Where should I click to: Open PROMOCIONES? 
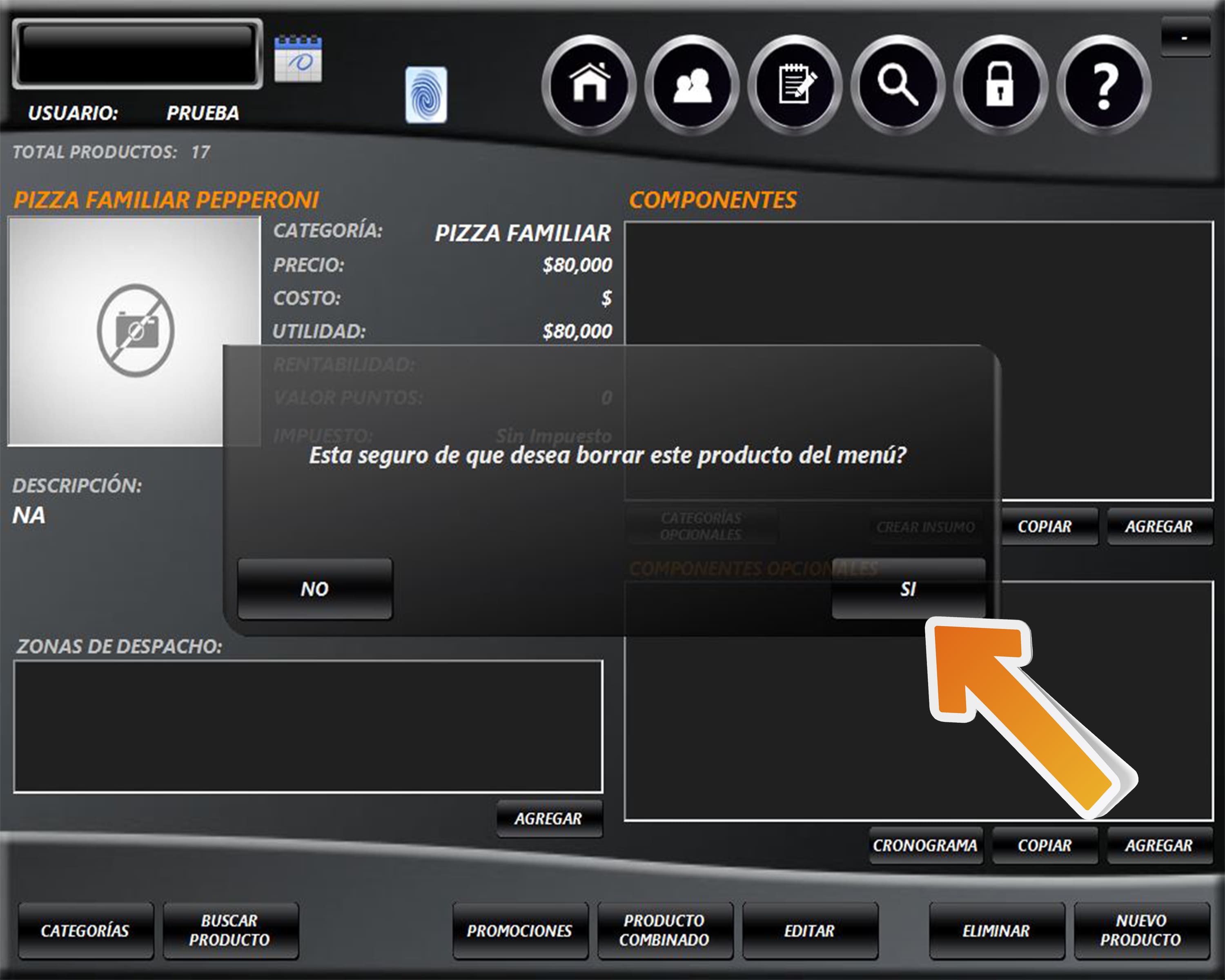coord(520,931)
